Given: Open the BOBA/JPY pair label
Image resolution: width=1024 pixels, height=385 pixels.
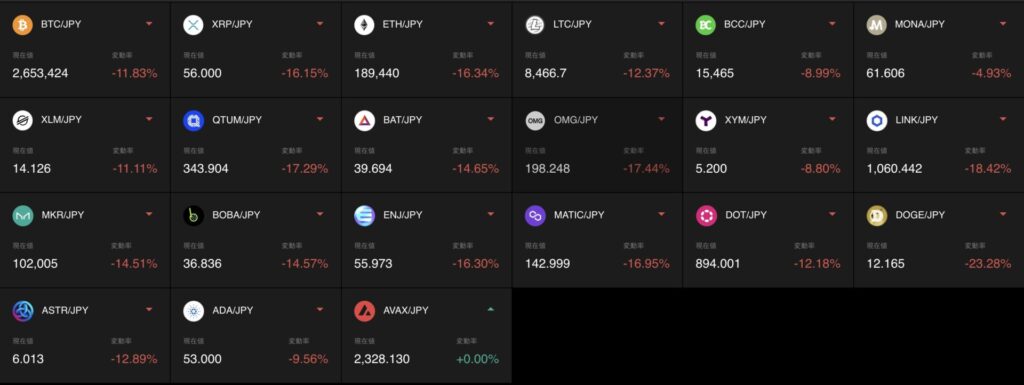Looking at the screenshot, I should click(x=236, y=215).
